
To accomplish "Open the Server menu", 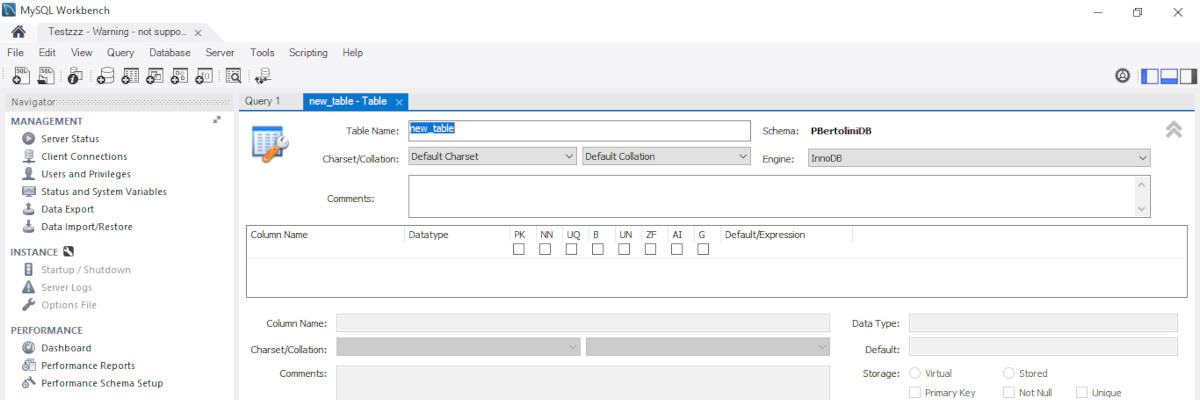I will [x=220, y=52].
